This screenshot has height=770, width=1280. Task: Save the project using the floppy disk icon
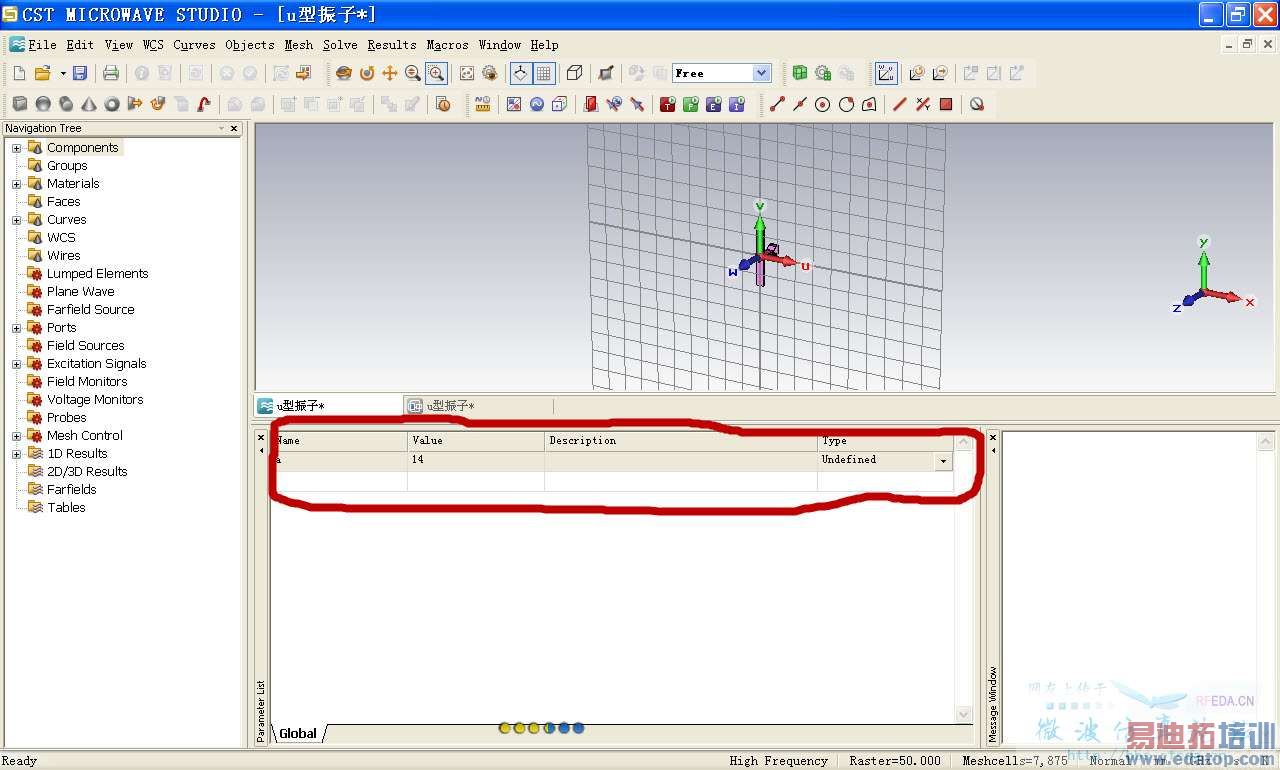tap(80, 73)
